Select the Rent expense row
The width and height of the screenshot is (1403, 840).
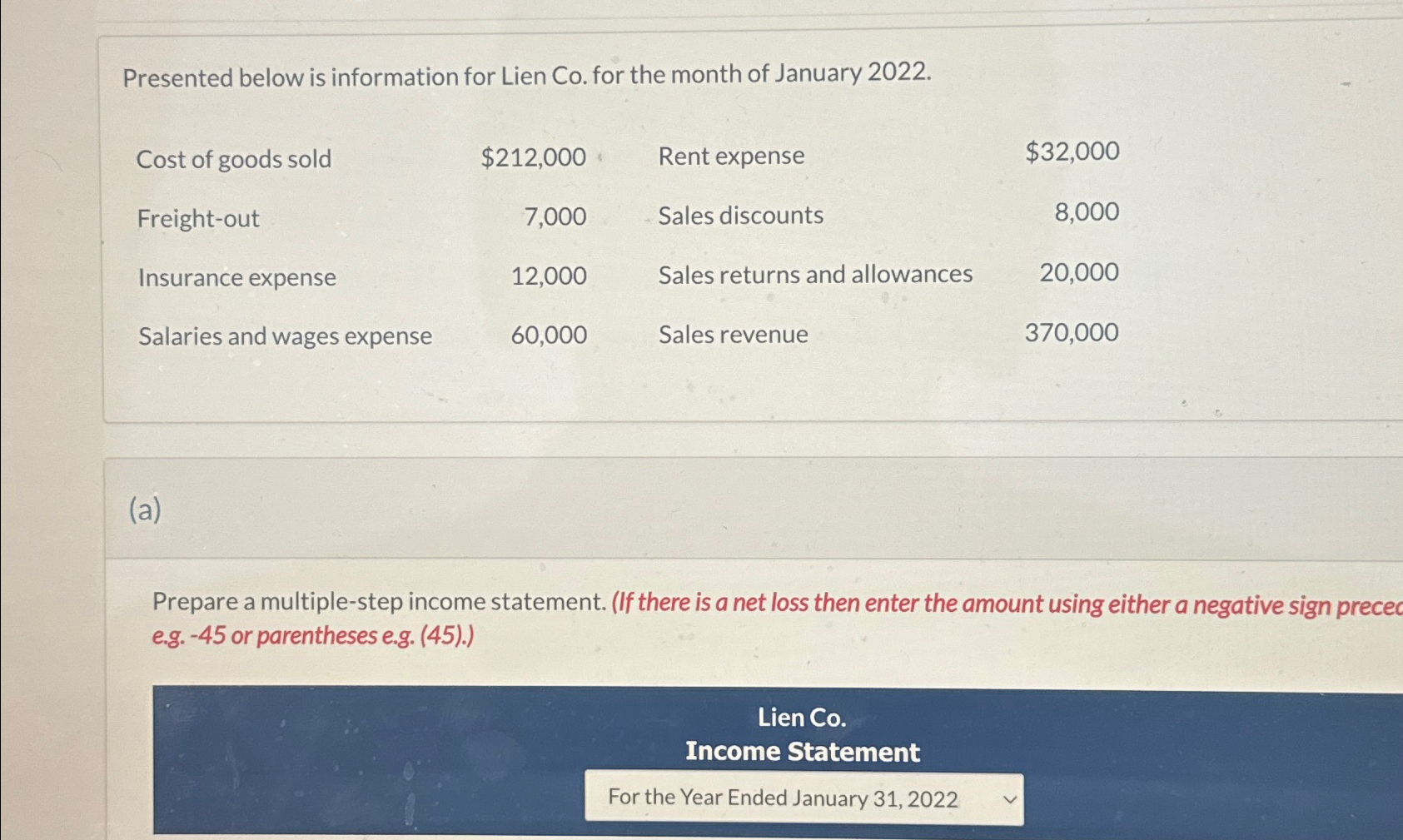pyautogui.click(x=729, y=156)
